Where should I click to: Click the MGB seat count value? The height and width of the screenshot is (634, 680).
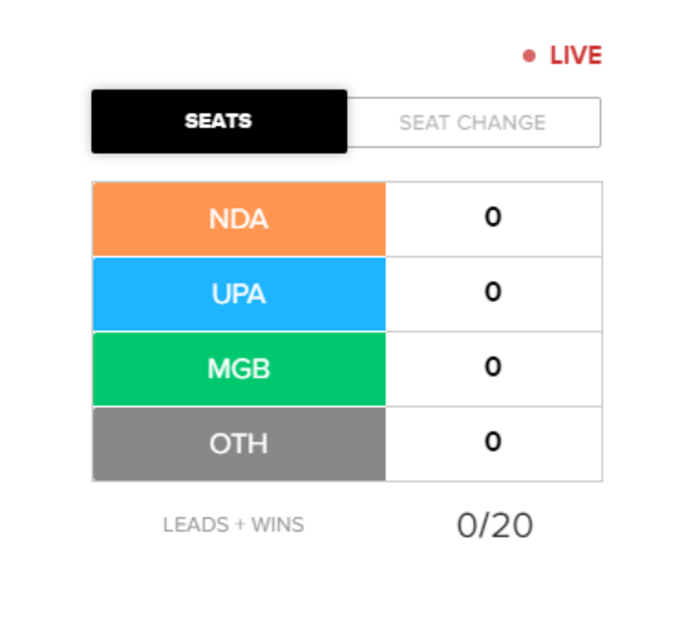pos(493,366)
